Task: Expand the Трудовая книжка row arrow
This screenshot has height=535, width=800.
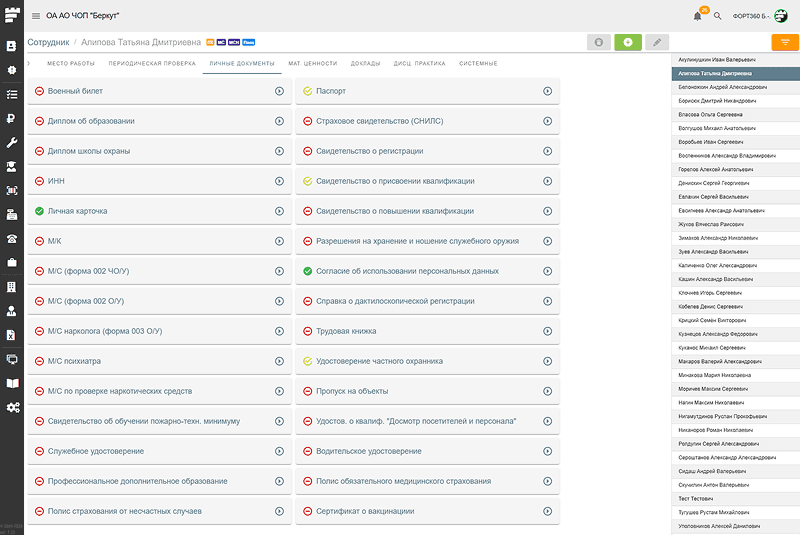Action: coord(548,331)
